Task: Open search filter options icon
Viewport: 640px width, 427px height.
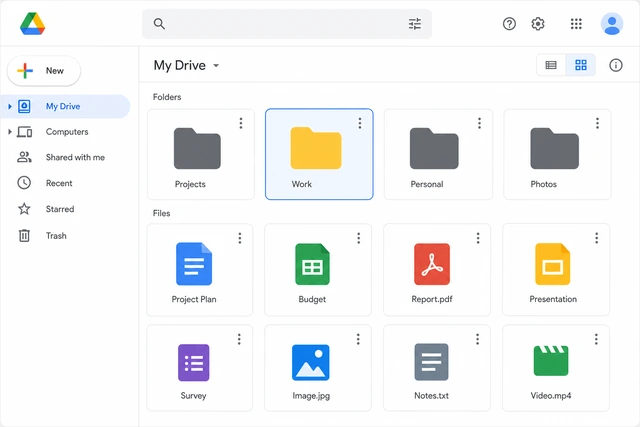Action: click(x=415, y=24)
